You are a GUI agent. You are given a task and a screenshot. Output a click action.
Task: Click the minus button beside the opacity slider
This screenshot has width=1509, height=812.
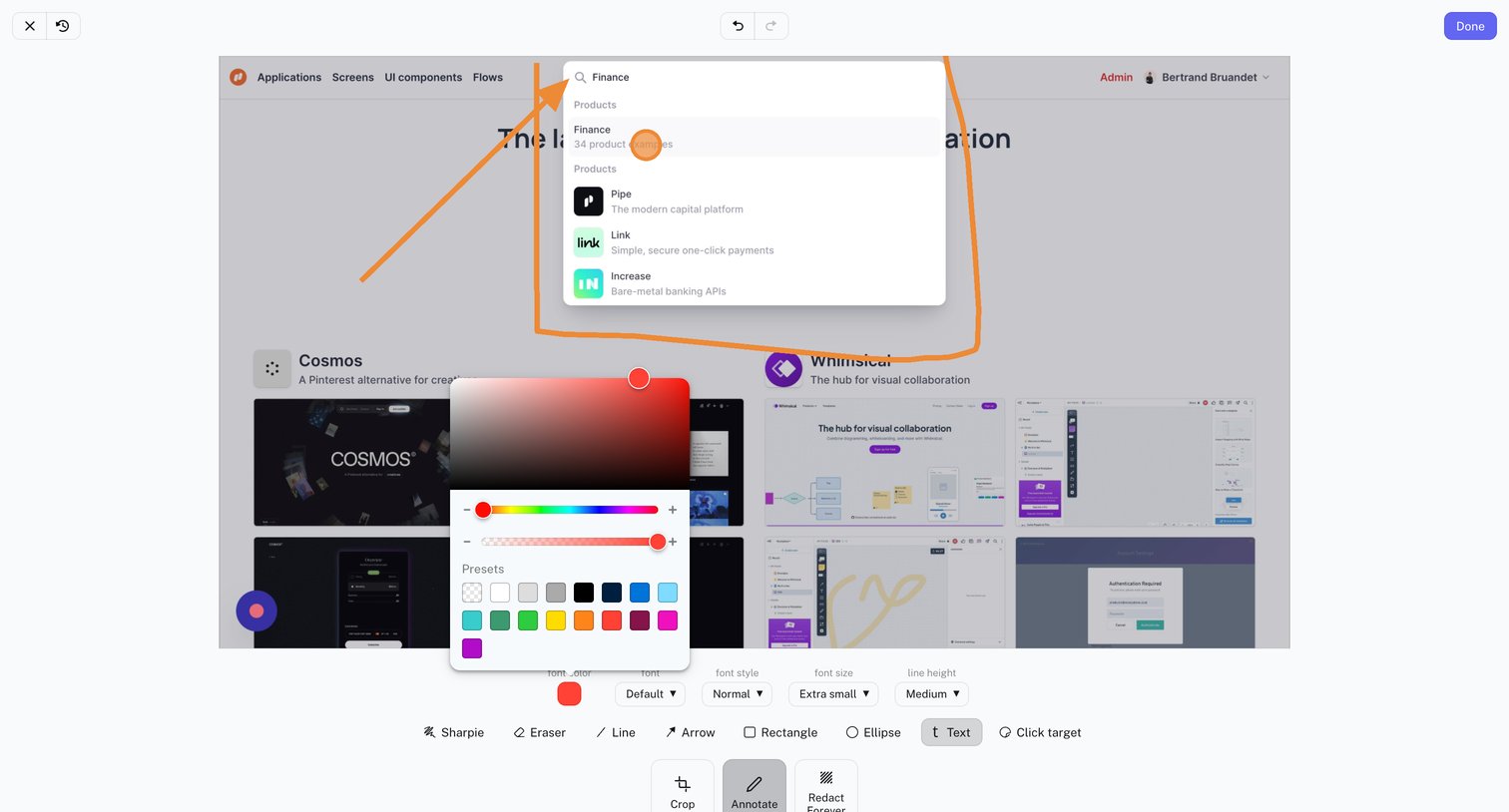pyautogui.click(x=467, y=542)
